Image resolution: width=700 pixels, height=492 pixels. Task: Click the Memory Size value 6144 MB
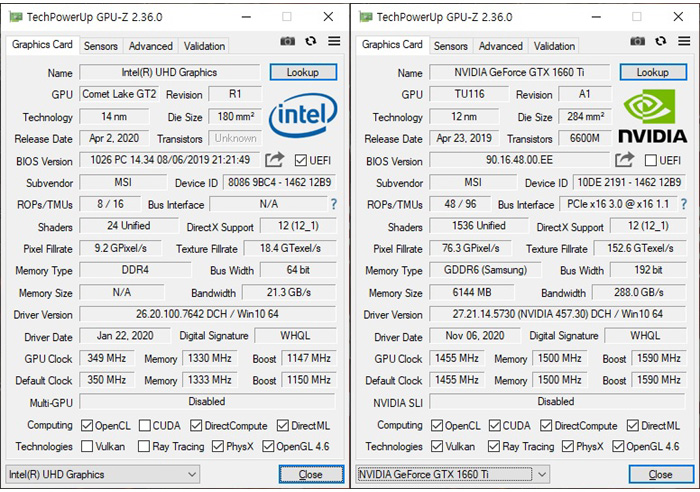point(472,292)
